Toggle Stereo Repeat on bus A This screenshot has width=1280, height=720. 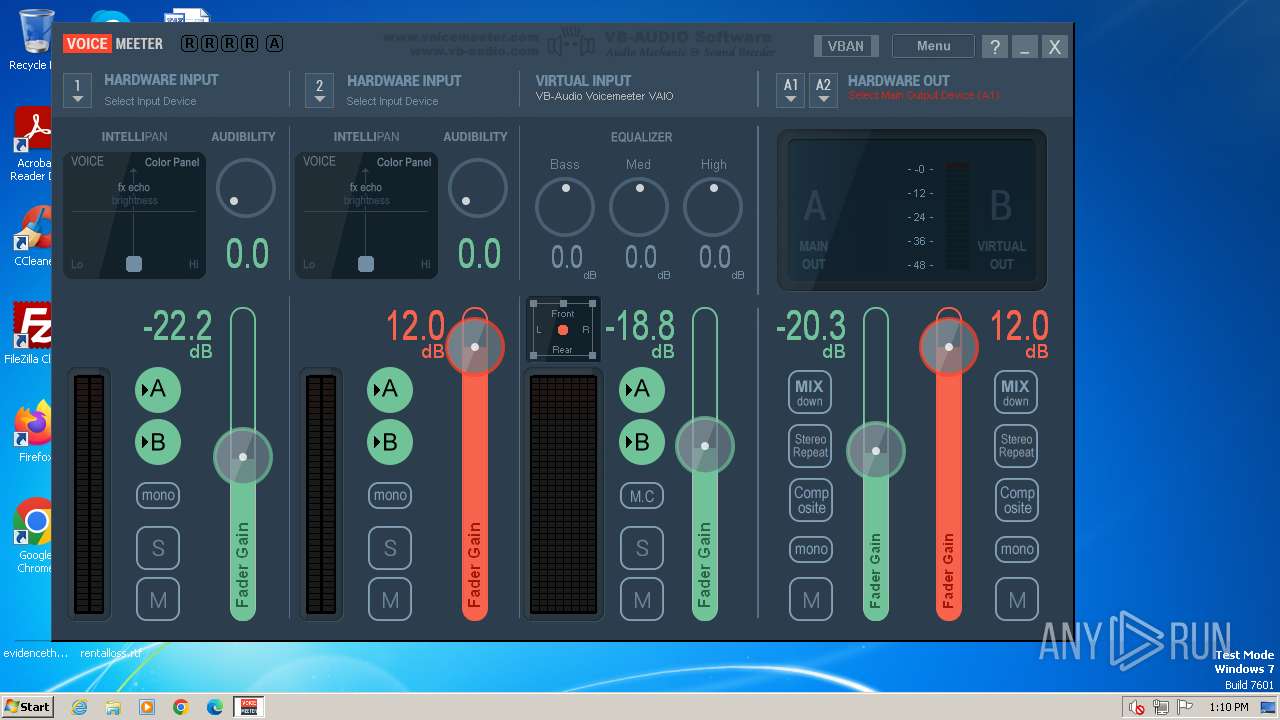[810, 446]
